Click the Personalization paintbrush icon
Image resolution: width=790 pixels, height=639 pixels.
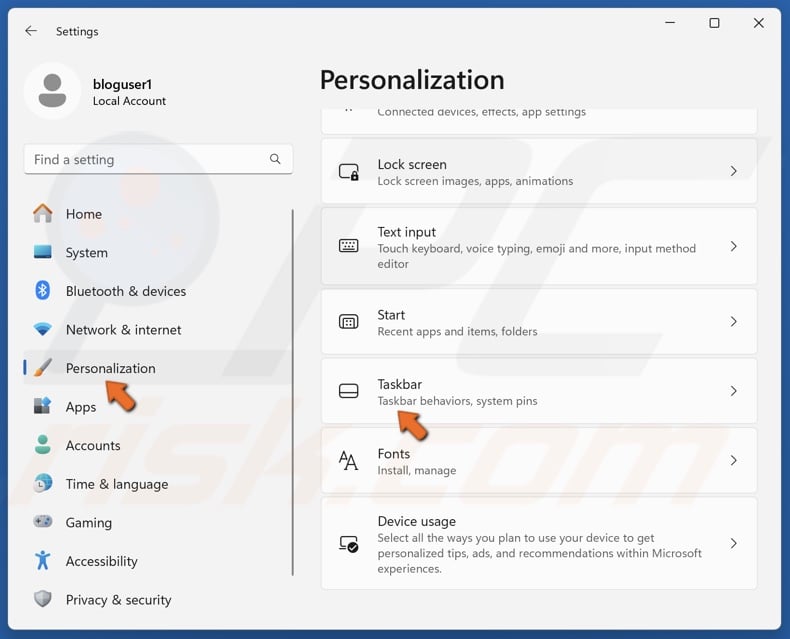tap(43, 368)
